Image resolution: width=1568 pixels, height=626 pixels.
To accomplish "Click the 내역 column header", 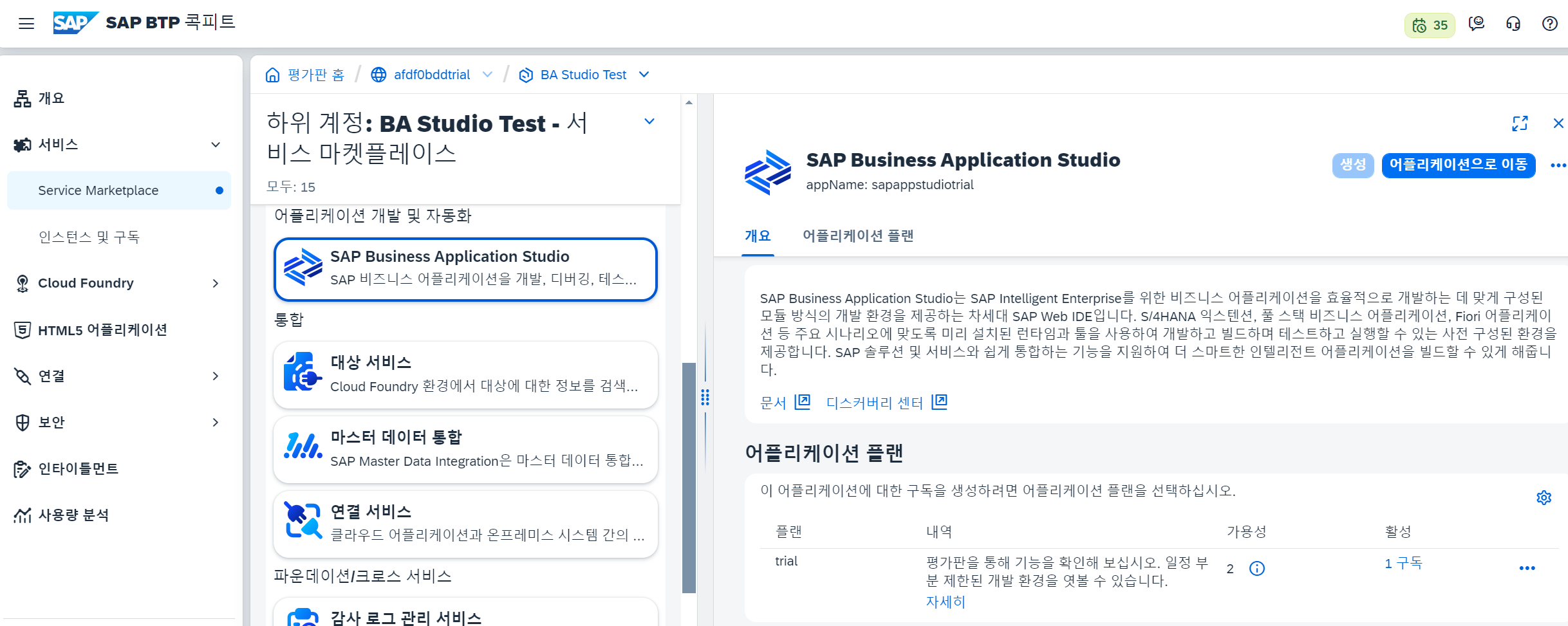I will pyautogui.click(x=939, y=531).
